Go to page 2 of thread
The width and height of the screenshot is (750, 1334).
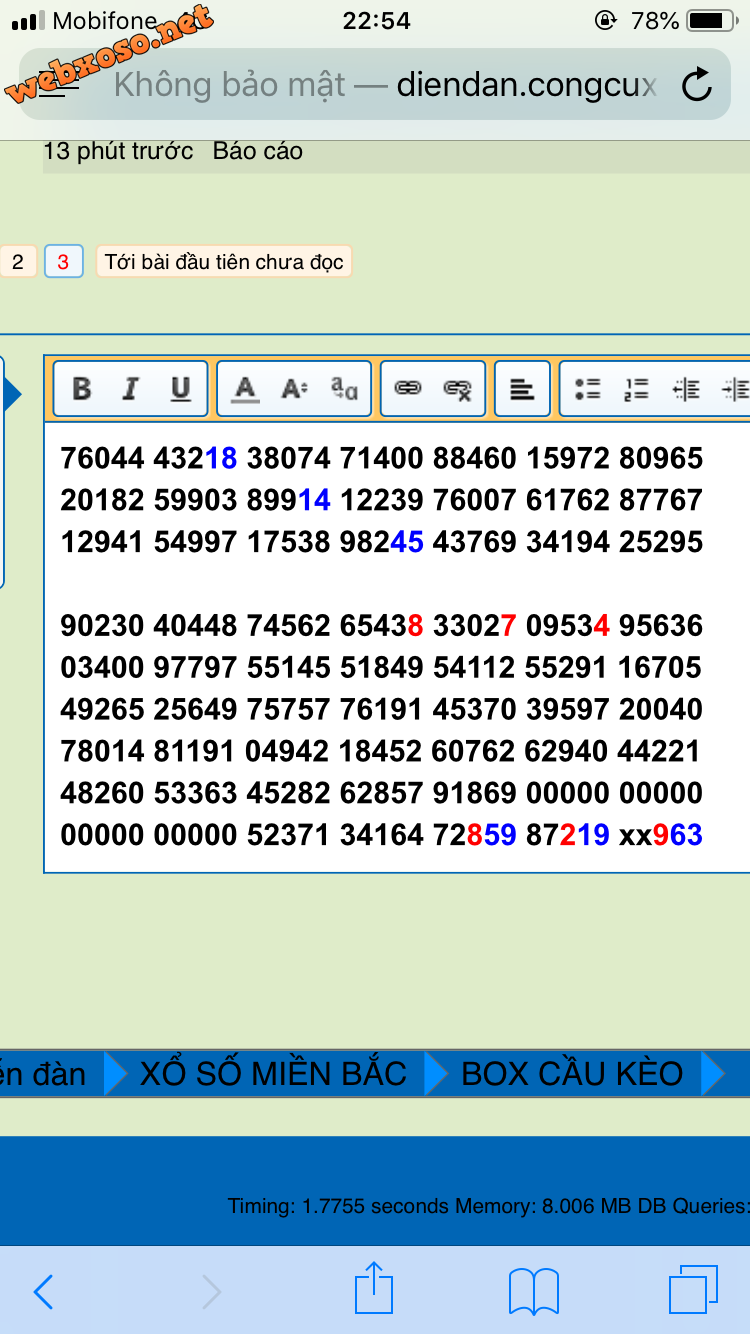click(x=17, y=262)
